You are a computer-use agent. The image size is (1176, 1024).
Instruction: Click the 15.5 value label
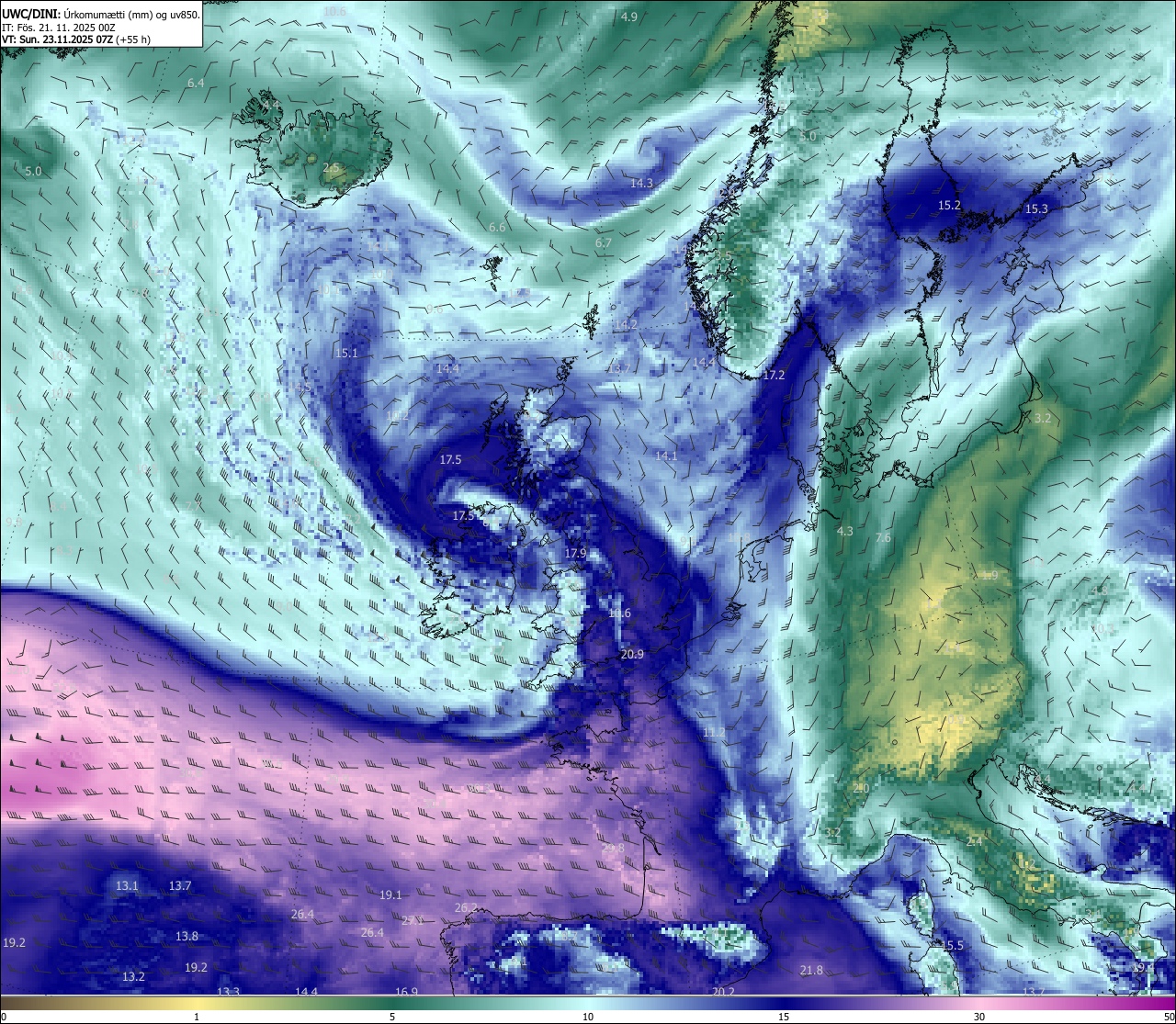click(952, 945)
